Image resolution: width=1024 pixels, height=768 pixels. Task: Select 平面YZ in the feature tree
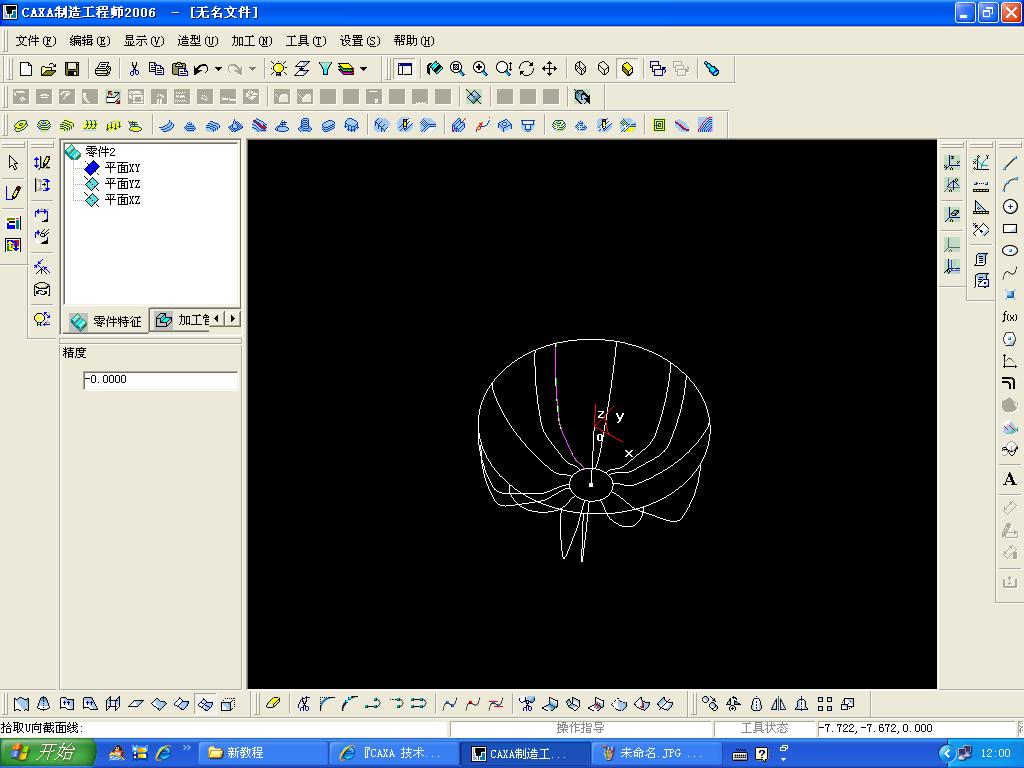[122, 184]
